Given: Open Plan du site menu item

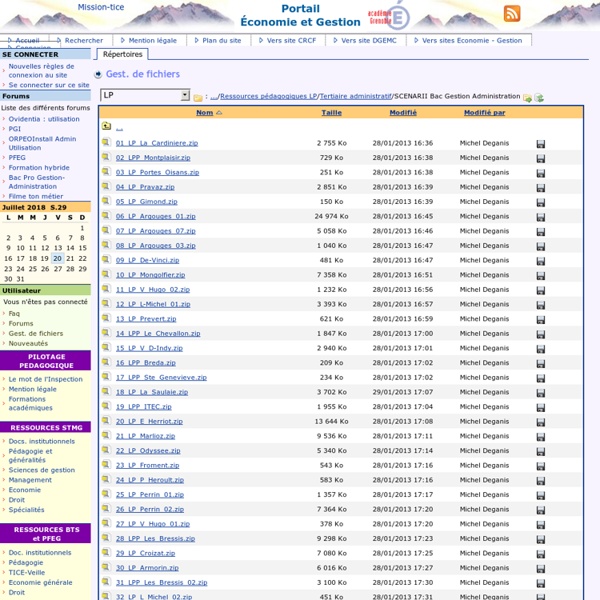Looking at the screenshot, I should [222, 40].
